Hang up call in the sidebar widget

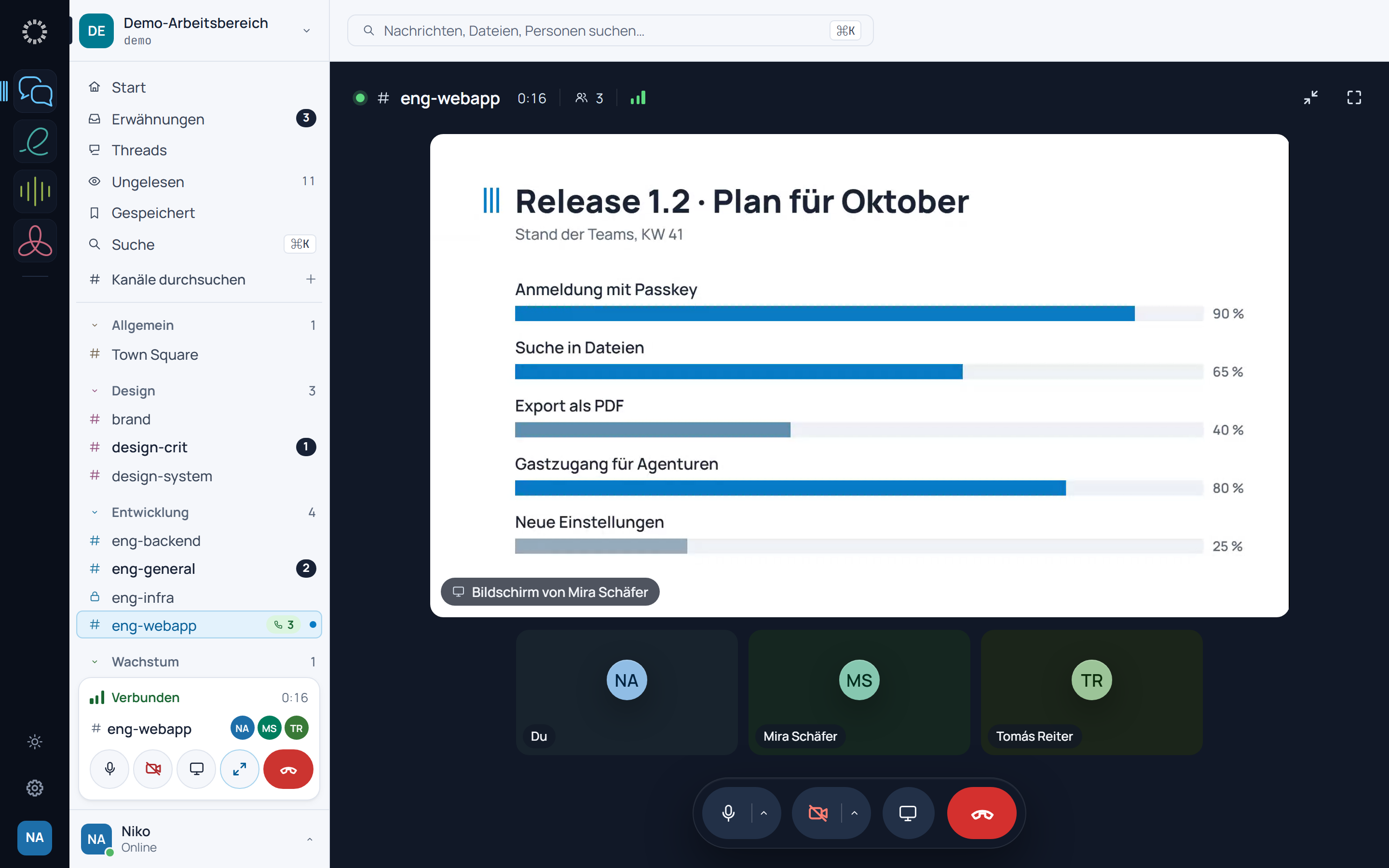click(x=288, y=769)
